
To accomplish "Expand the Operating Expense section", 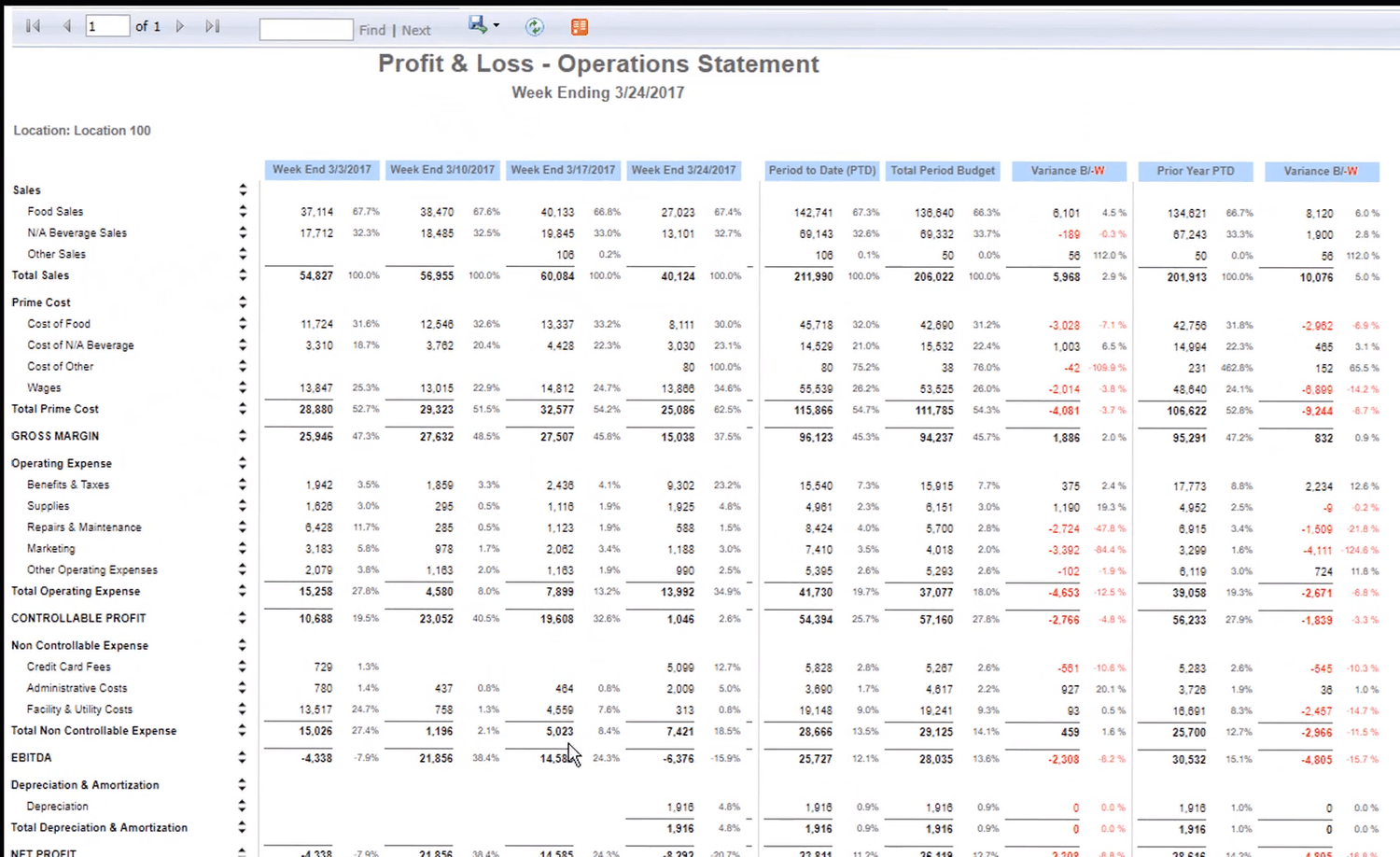I will click(242, 462).
